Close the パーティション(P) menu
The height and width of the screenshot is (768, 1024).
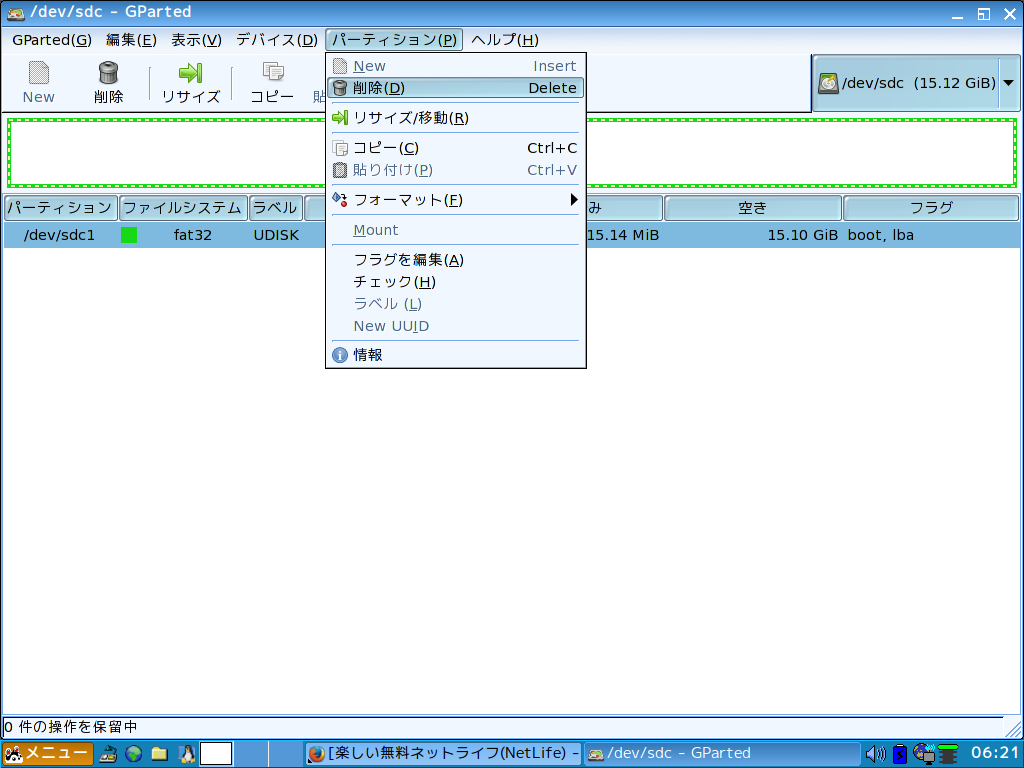point(394,40)
